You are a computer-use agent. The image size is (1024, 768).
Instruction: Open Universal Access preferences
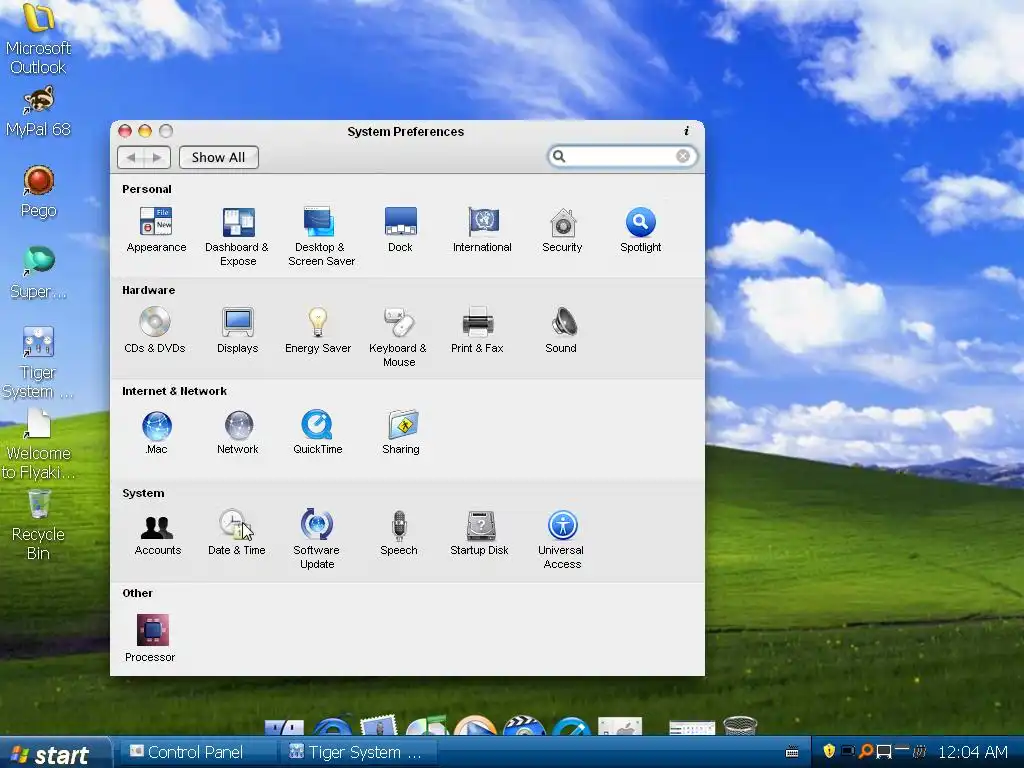(562, 539)
